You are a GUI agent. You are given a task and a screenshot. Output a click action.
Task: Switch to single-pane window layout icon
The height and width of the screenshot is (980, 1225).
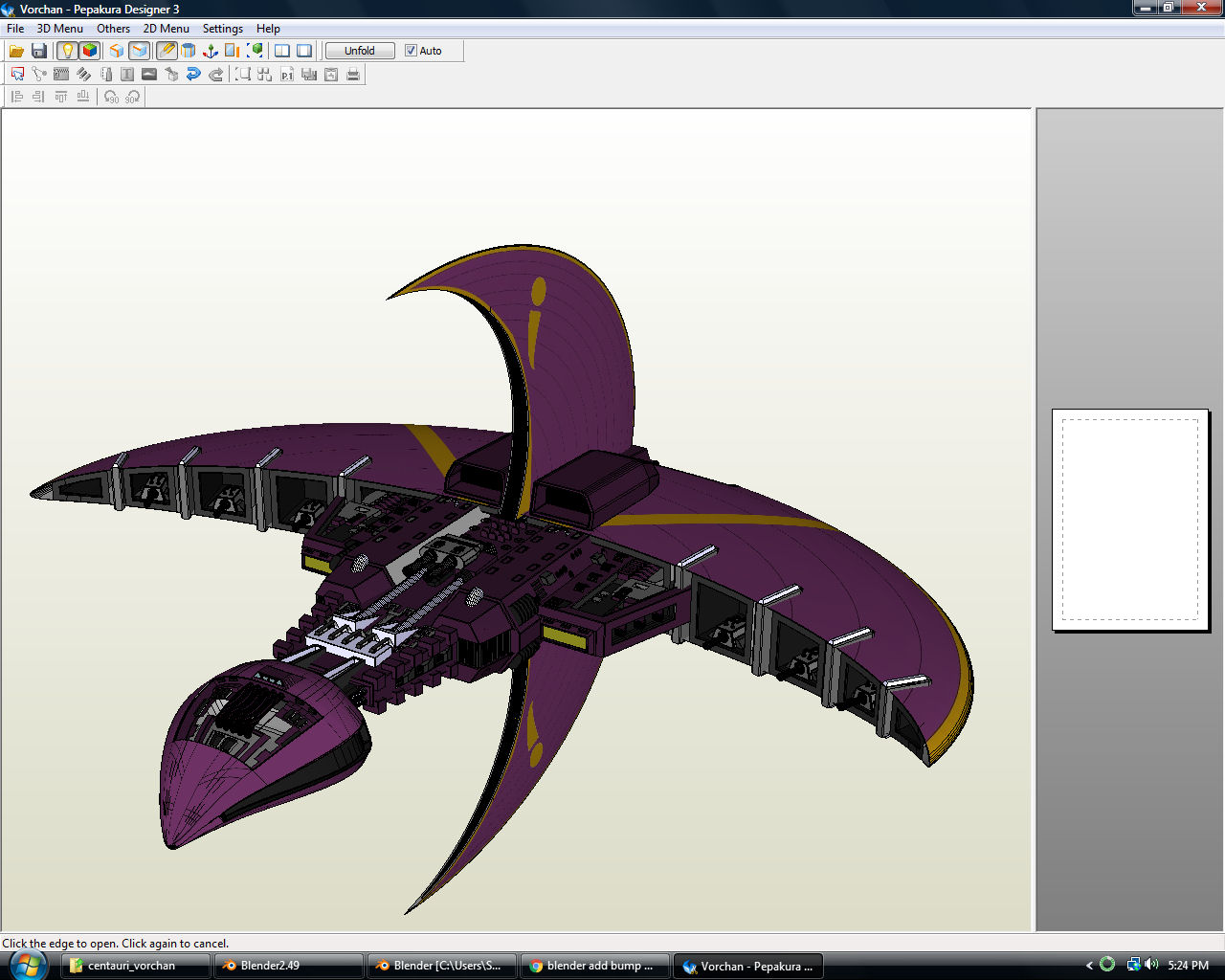pyautogui.click(x=304, y=51)
